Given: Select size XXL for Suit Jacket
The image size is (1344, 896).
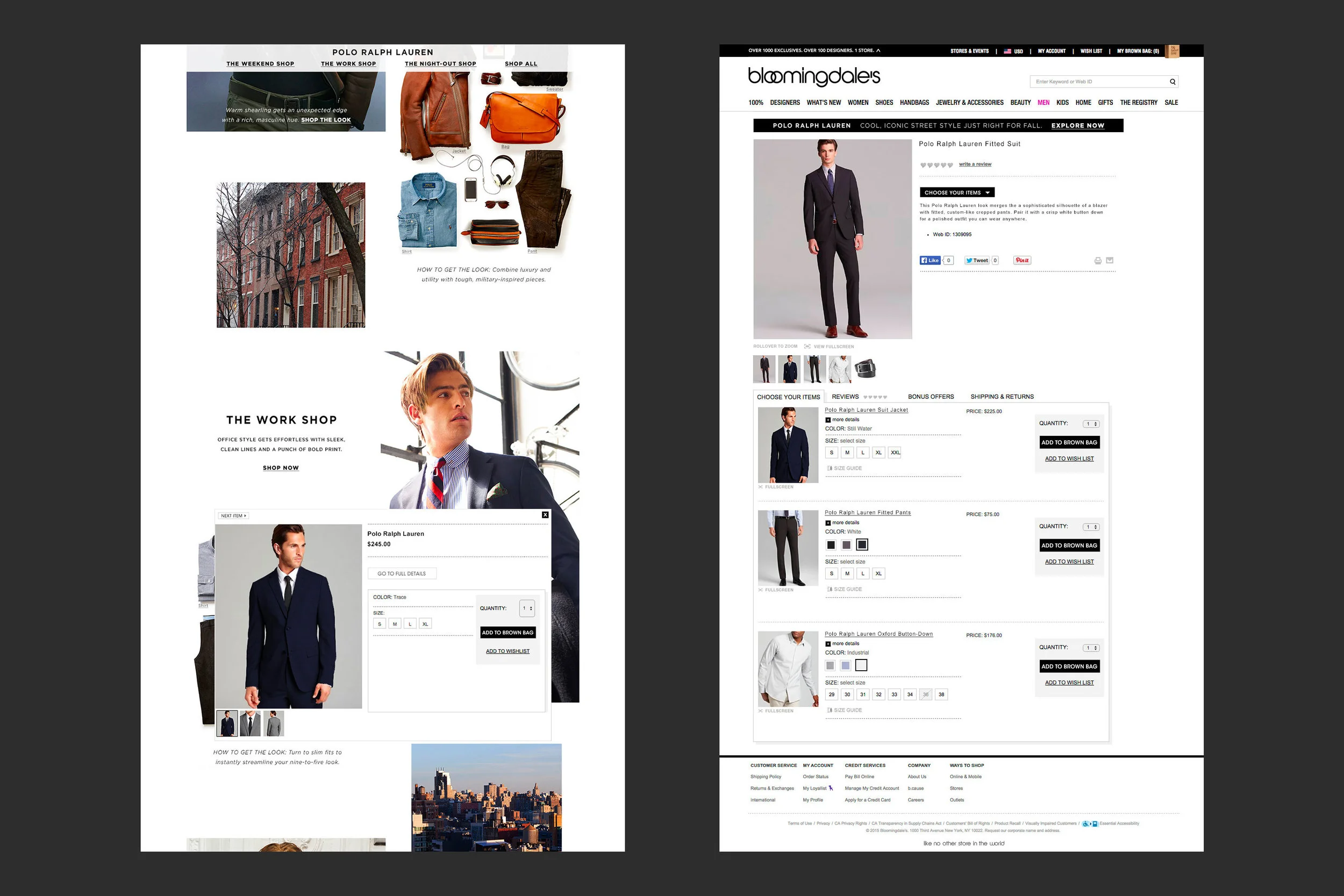Looking at the screenshot, I should point(895,453).
